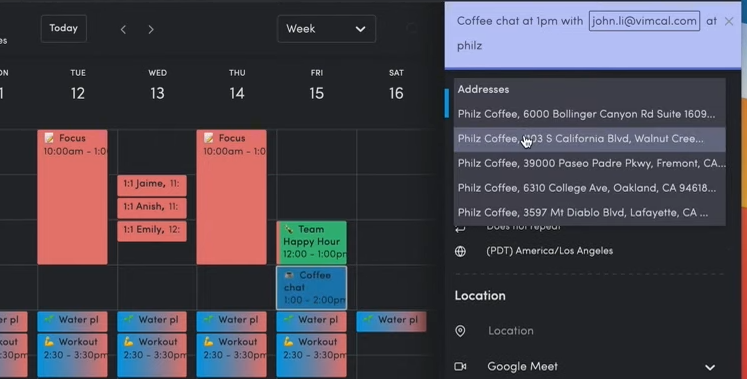The width and height of the screenshot is (747, 379).
Task: Open the Team Happy Hour event on Friday
Action: (312, 242)
